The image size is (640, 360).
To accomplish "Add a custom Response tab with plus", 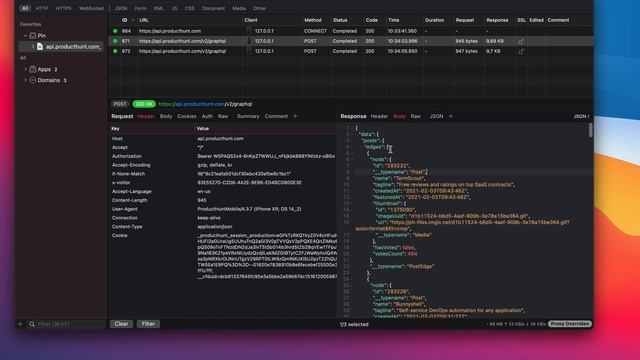I will point(451,116).
